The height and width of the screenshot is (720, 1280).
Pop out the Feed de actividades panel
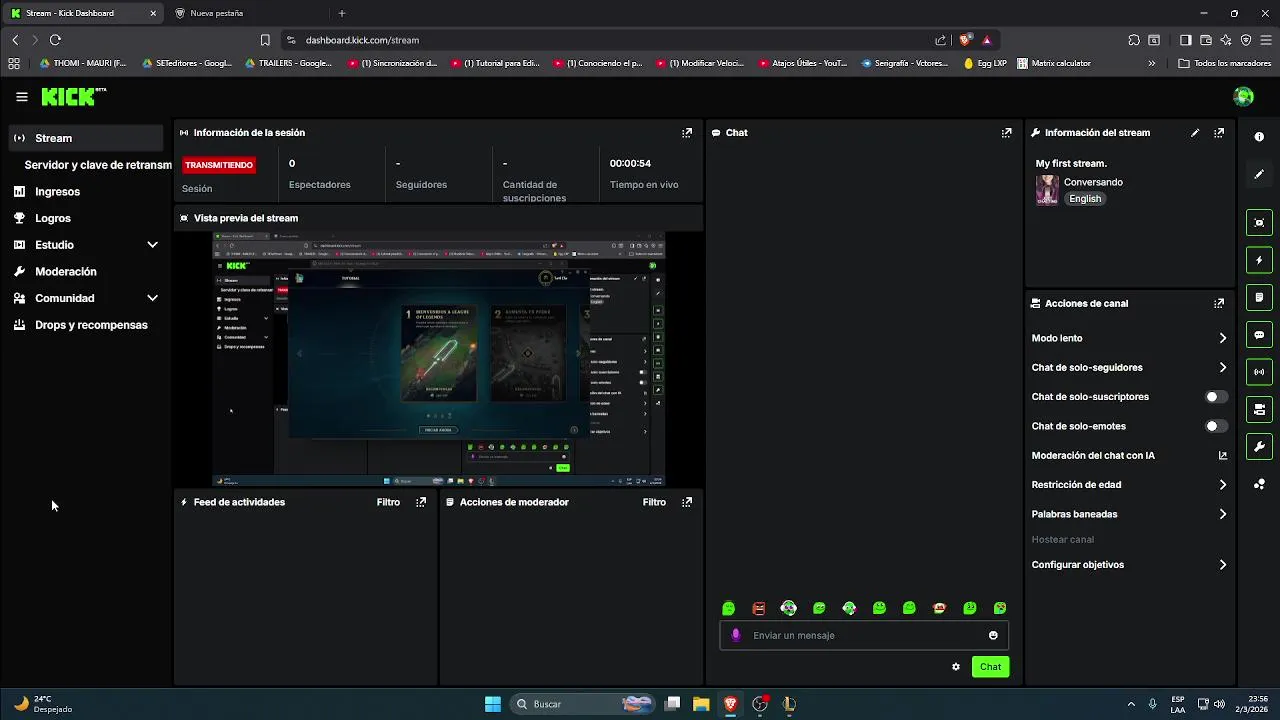tap(421, 502)
